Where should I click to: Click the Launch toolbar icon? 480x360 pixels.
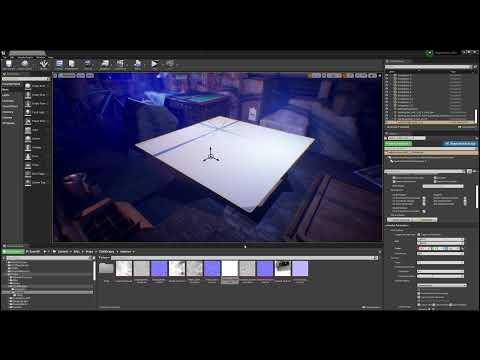[170, 64]
